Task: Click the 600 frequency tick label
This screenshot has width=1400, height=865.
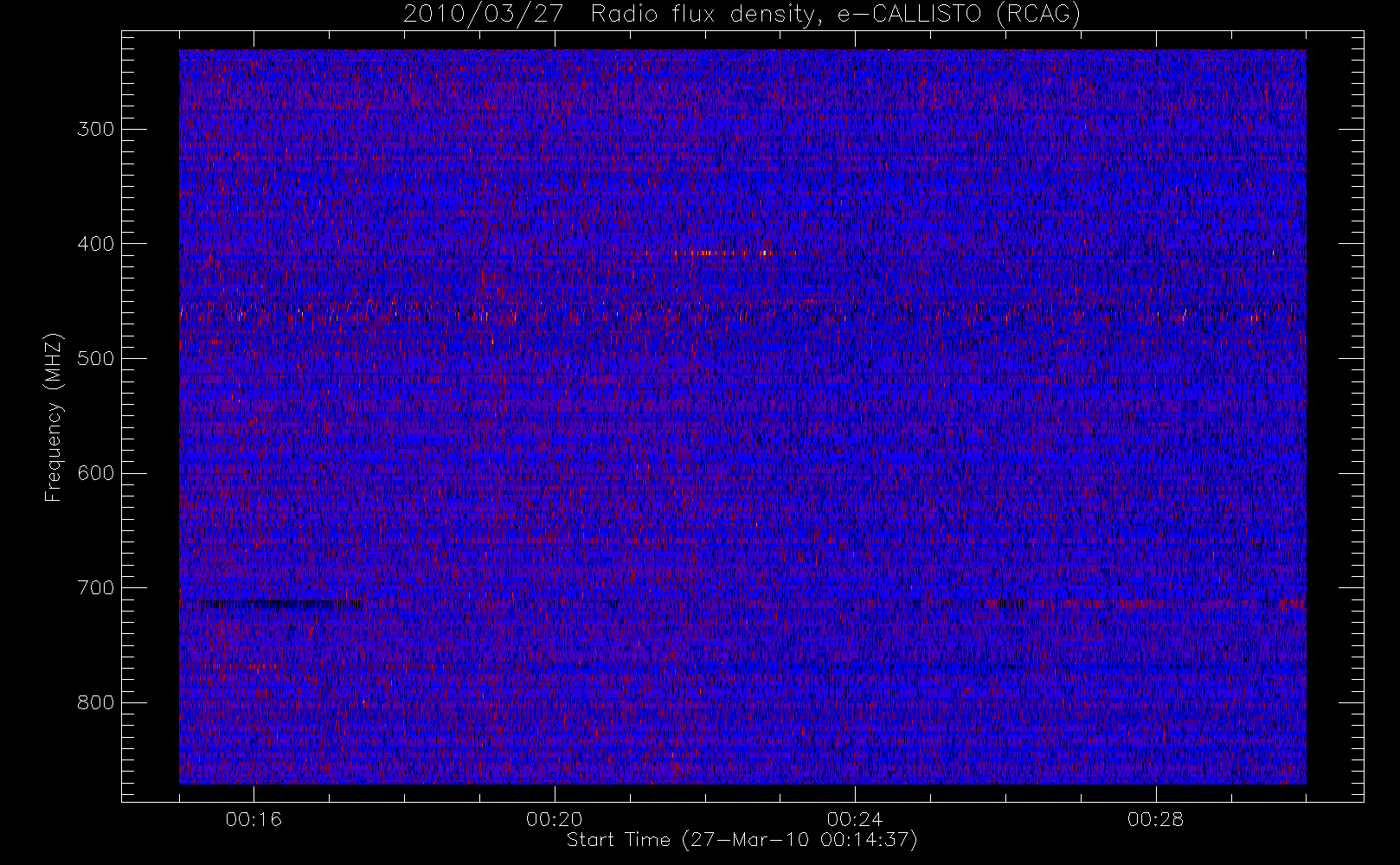Action: [x=96, y=473]
